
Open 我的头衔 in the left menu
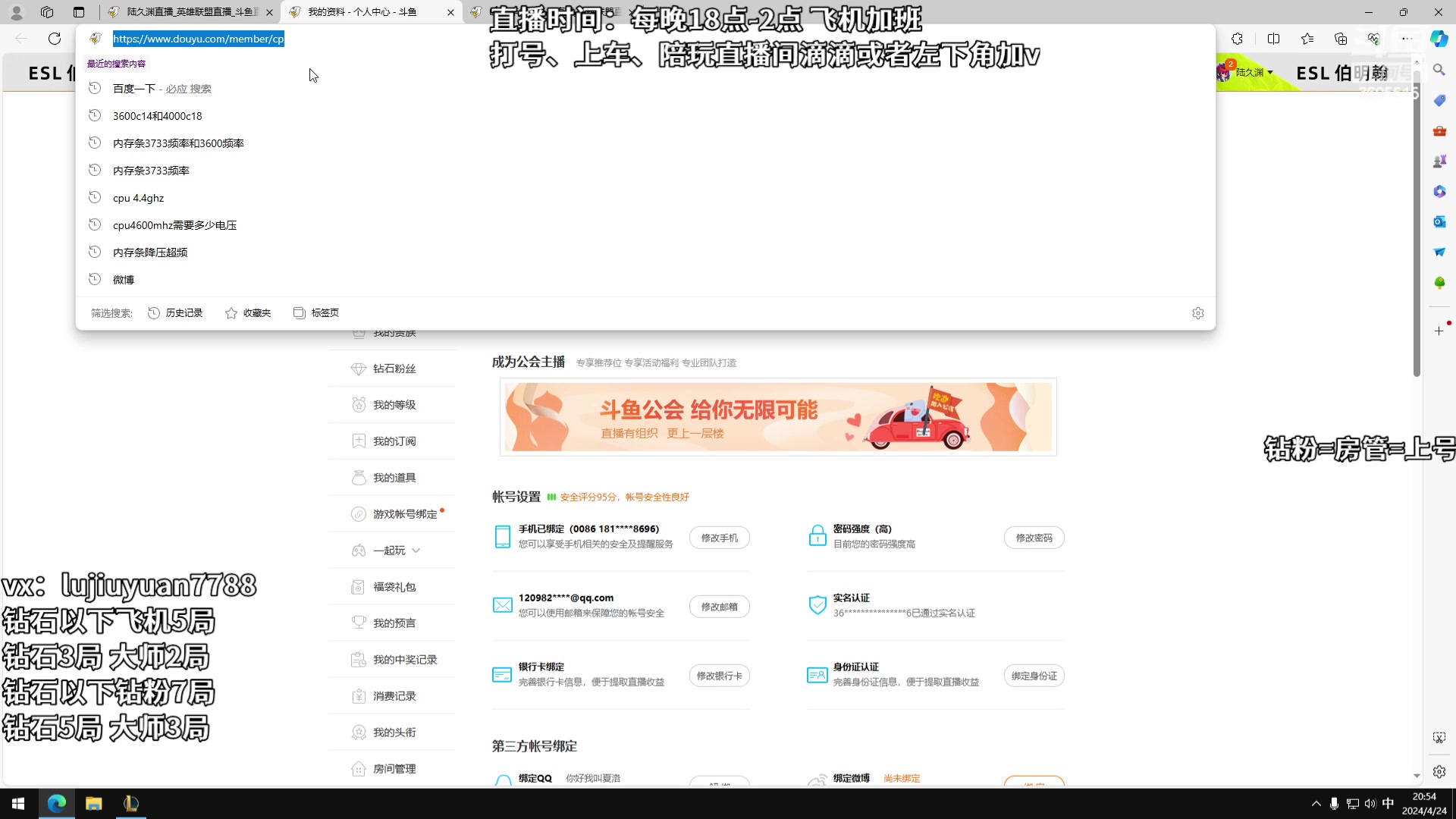394,733
